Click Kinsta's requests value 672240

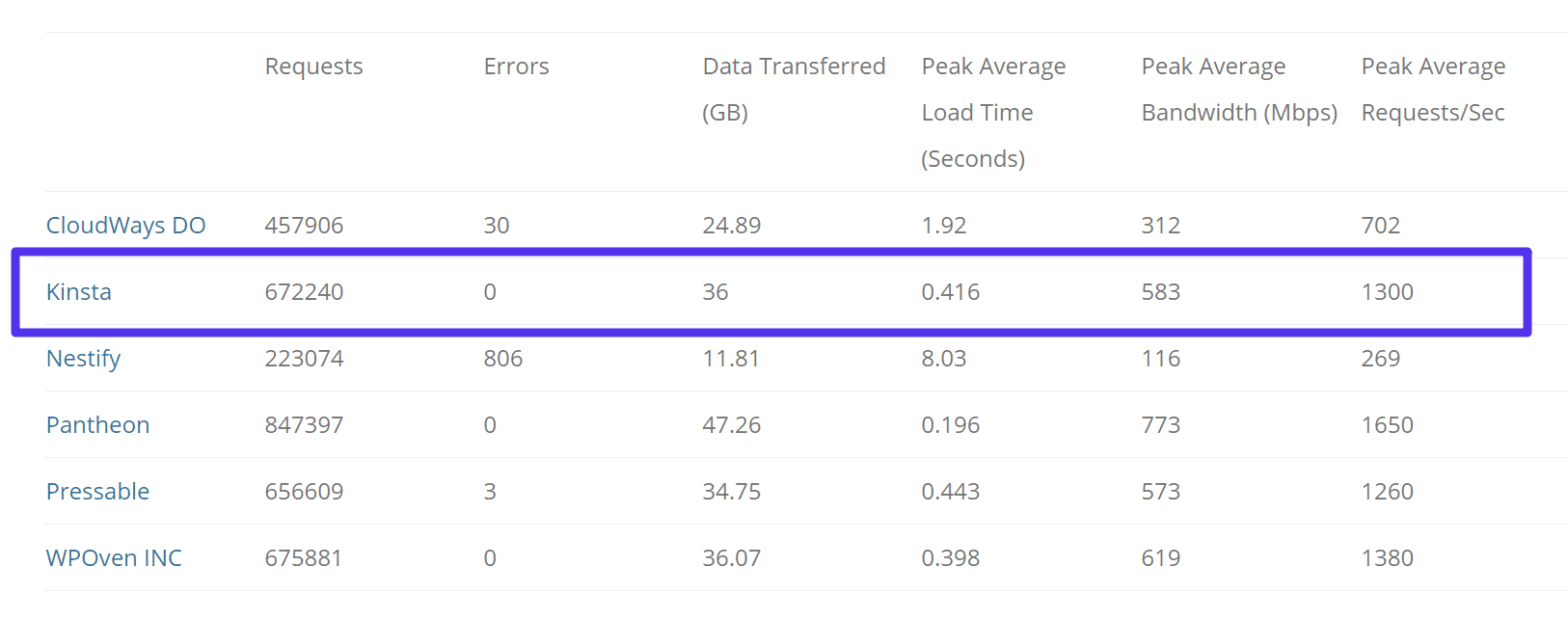click(x=304, y=292)
